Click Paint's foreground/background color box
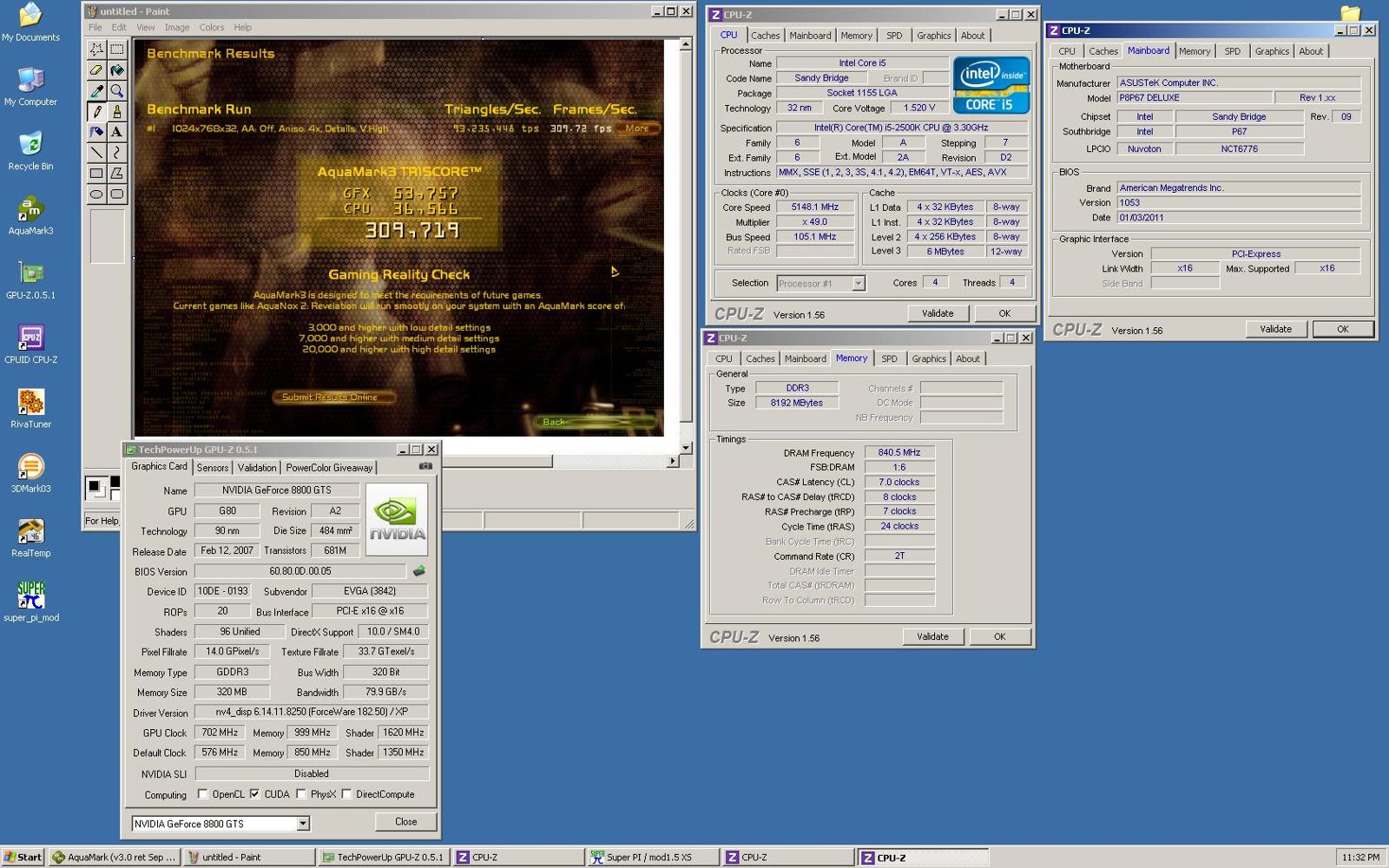This screenshot has width=1389, height=868. pyautogui.click(x=97, y=489)
